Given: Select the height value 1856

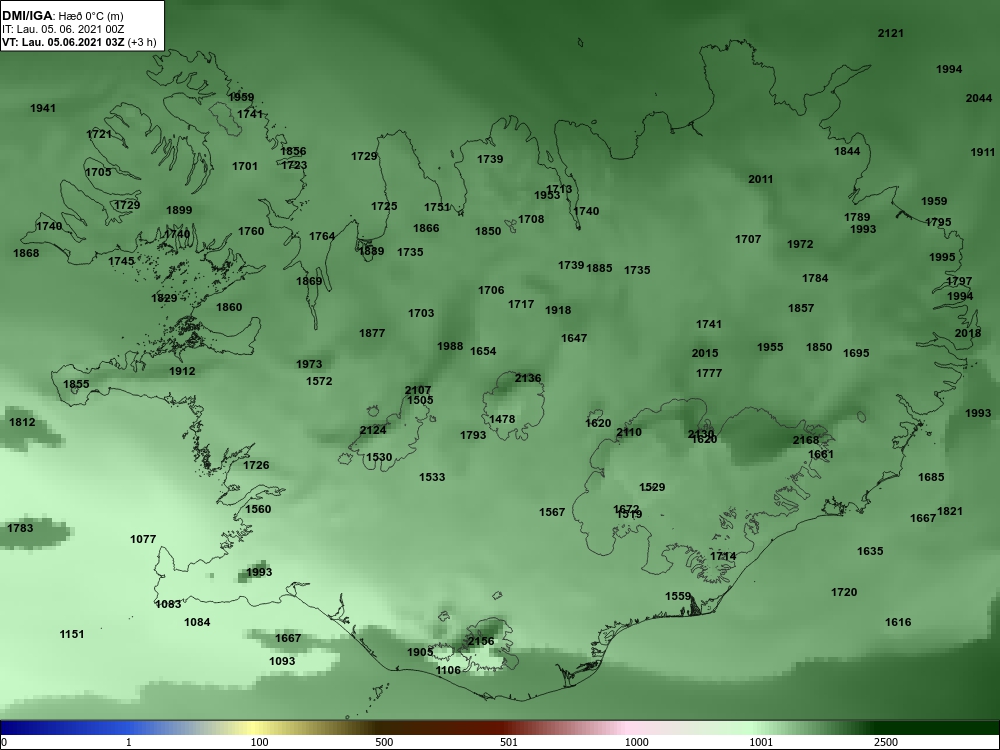Looking at the screenshot, I should click(293, 151).
